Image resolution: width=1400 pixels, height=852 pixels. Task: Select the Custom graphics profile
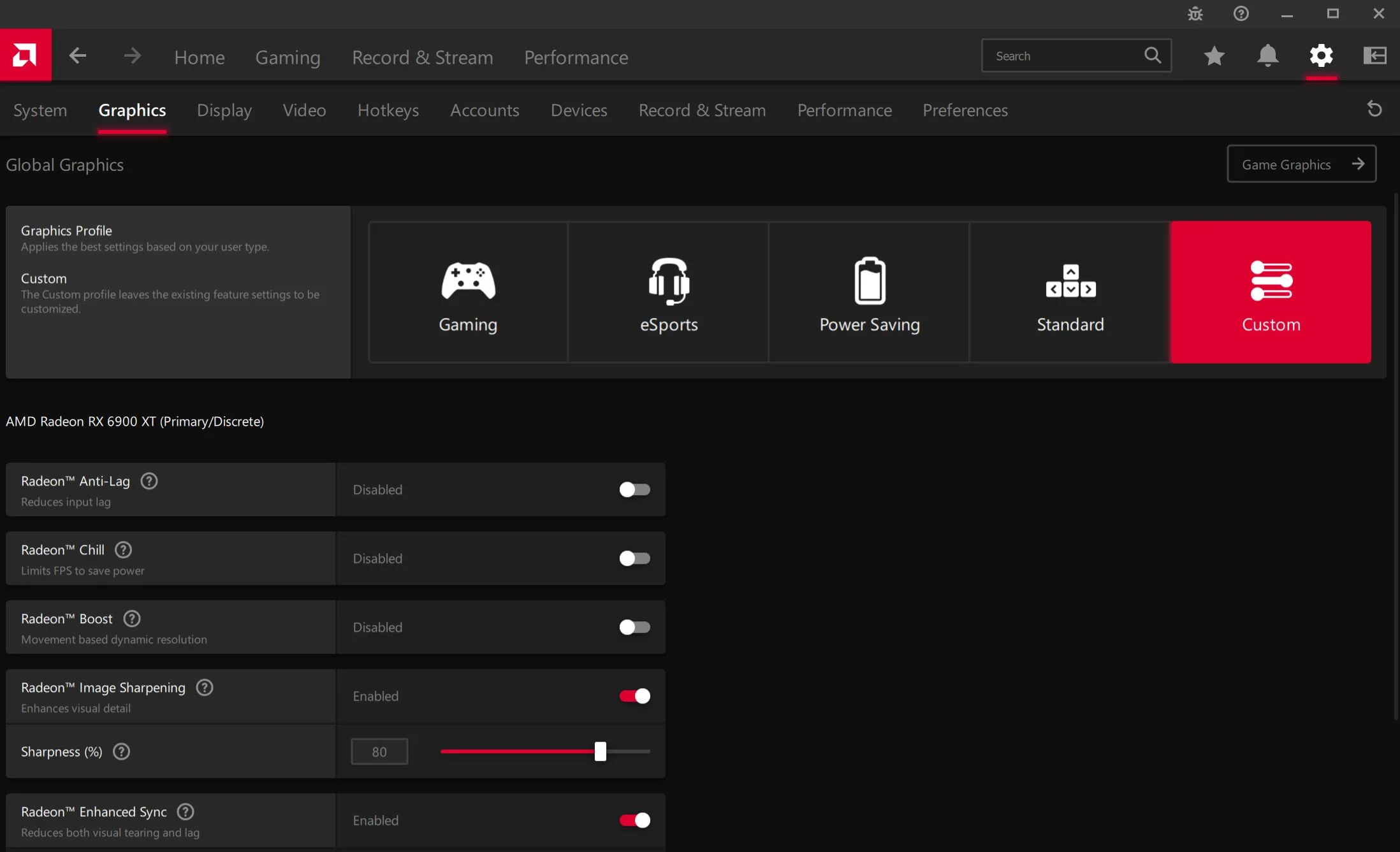click(1271, 292)
